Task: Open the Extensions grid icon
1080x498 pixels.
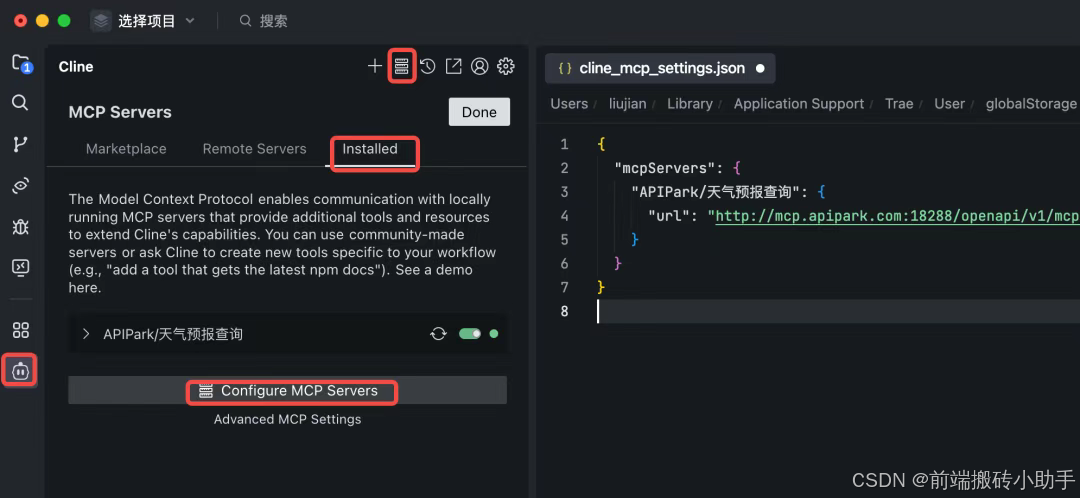Action: coord(21,330)
